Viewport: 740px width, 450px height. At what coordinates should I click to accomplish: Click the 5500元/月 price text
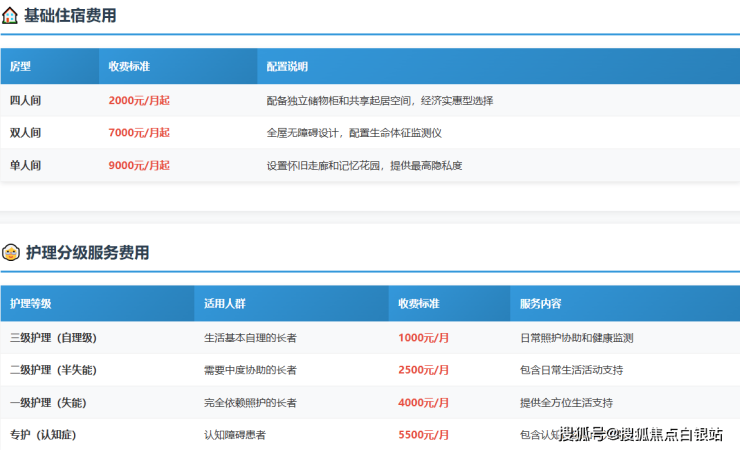pyautogui.click(x=423, y=435)
